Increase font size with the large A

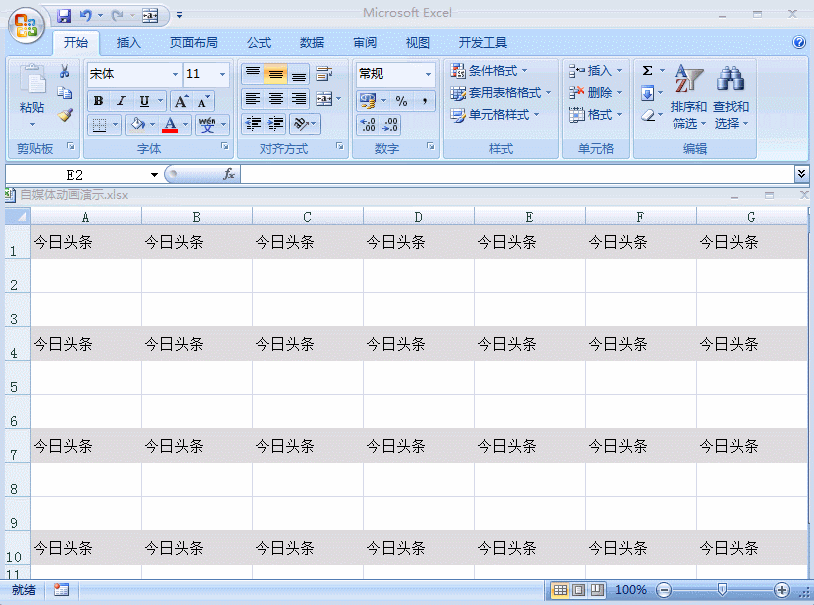pyautogui.click(x=181, y=101)
